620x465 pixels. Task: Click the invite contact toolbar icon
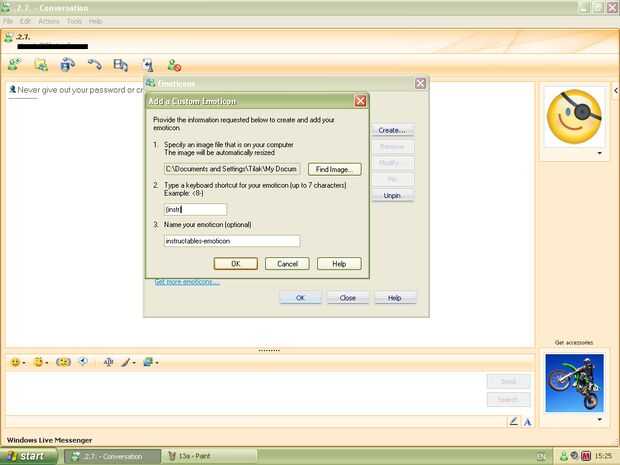(x=15, y=65)
